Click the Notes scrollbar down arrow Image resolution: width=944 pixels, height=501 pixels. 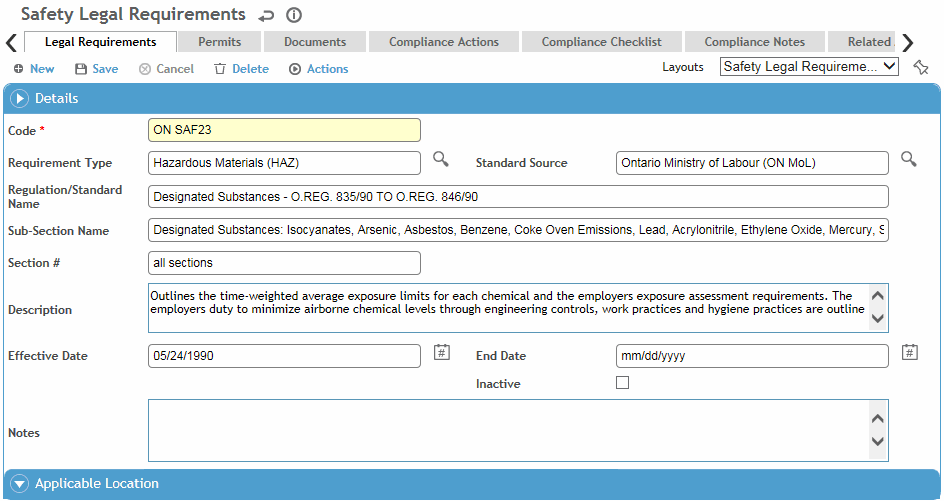[878, 441]
